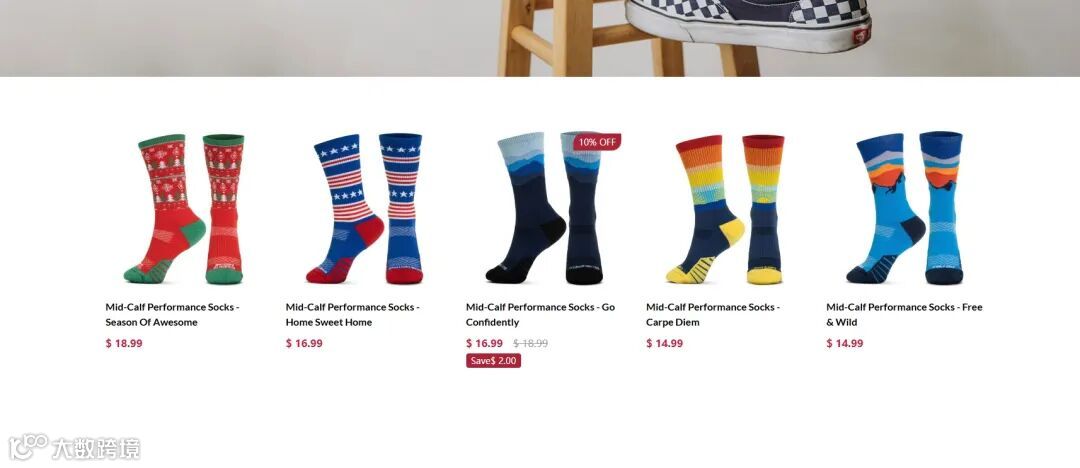Click the Home Sweet Home product title
This screenshot has width=1080, height=468.
click(353, 314)
